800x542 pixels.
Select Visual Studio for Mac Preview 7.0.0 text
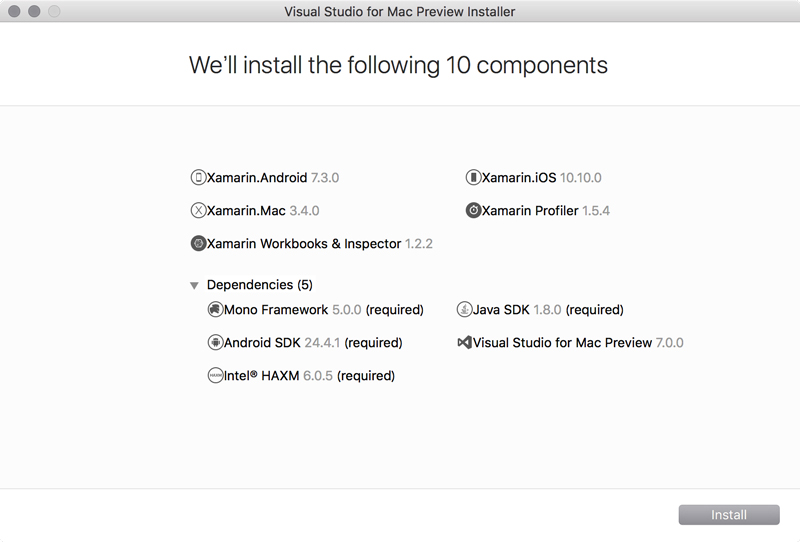click(x=578, y=342)
